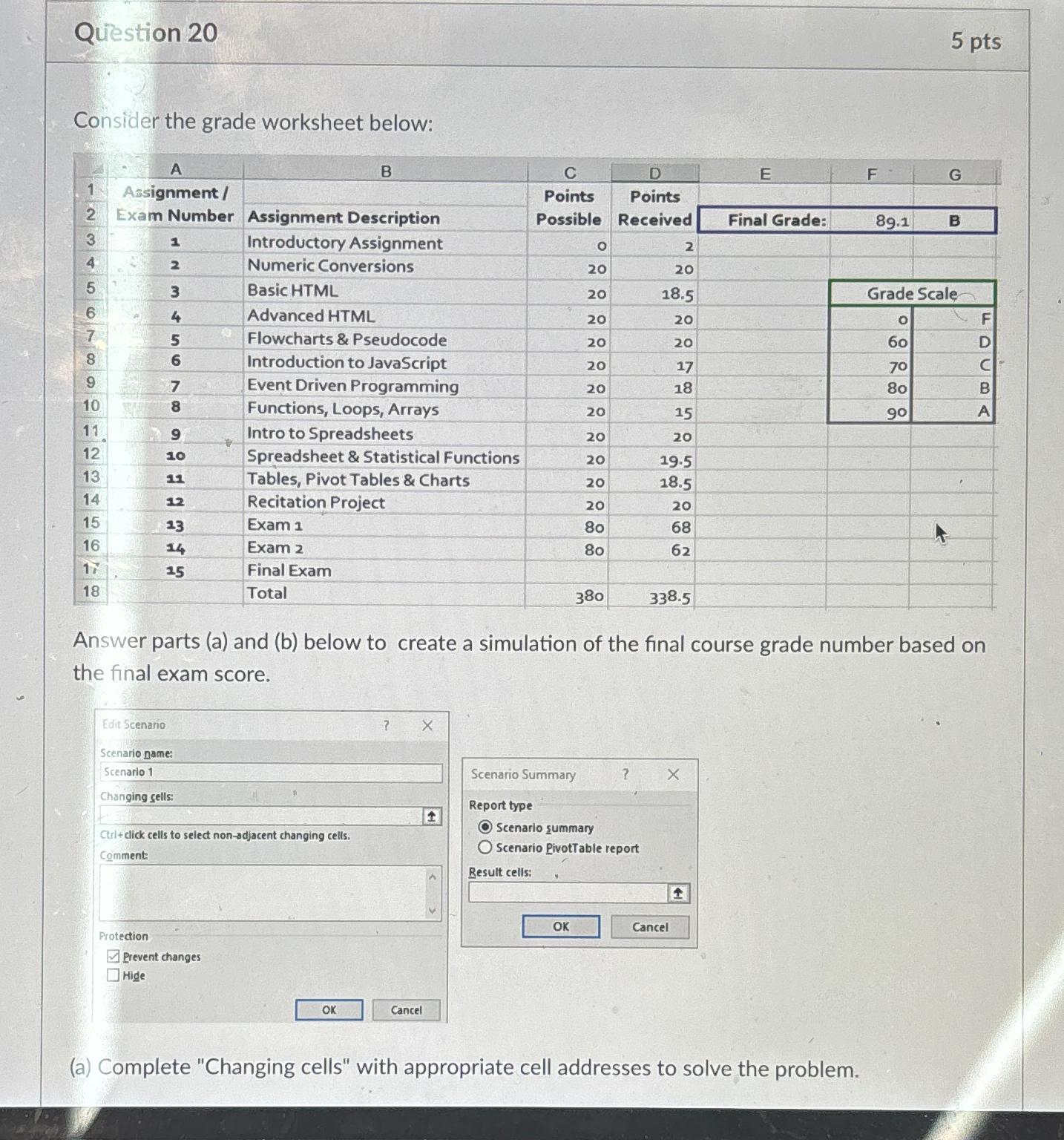Click OK in the Scenario Summary dialog
Image resolution: width=1064 pixels, height=1140 pixels.
[560, 926]
